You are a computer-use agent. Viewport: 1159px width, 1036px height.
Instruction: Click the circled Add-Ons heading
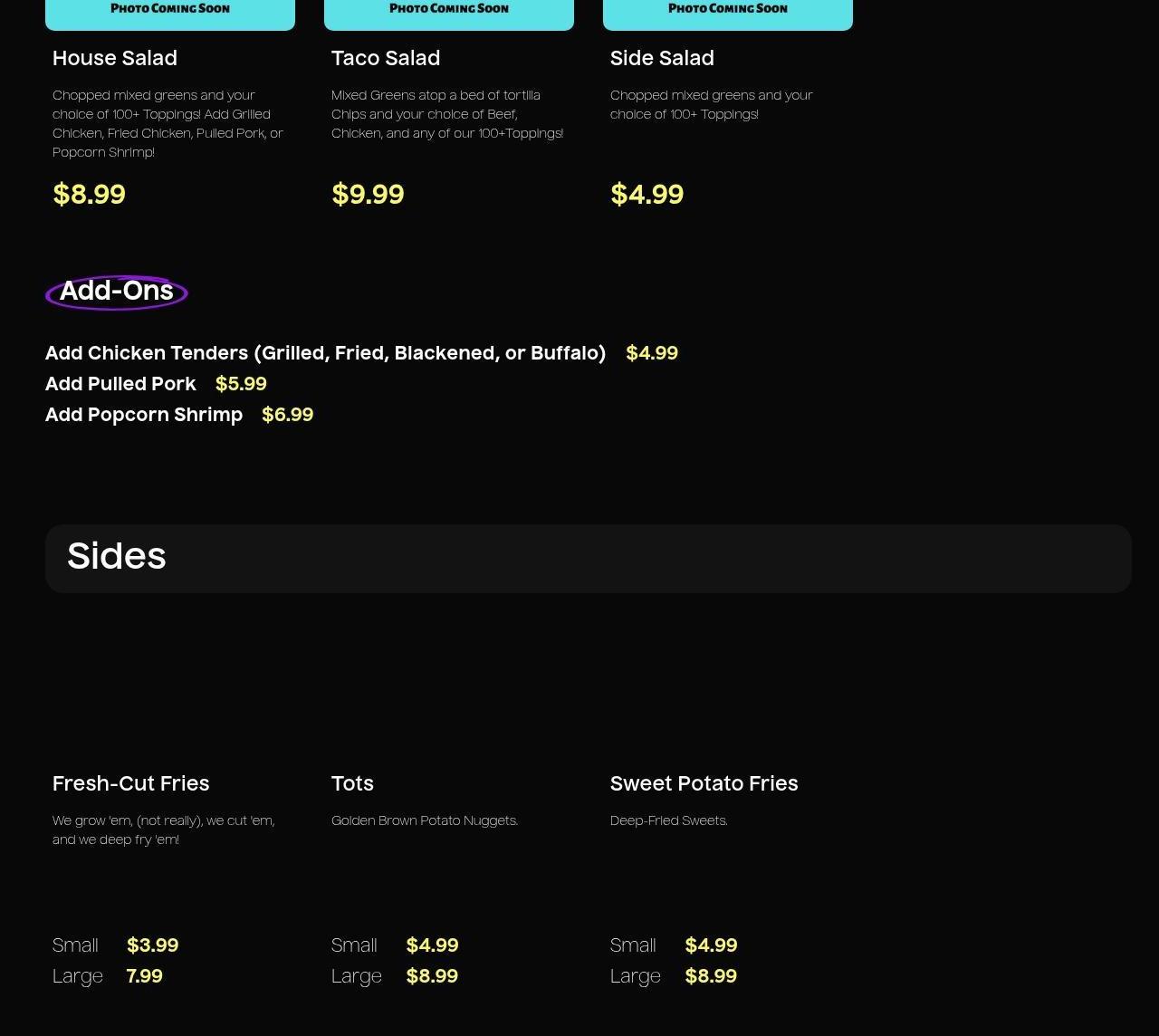click(117, 292)
